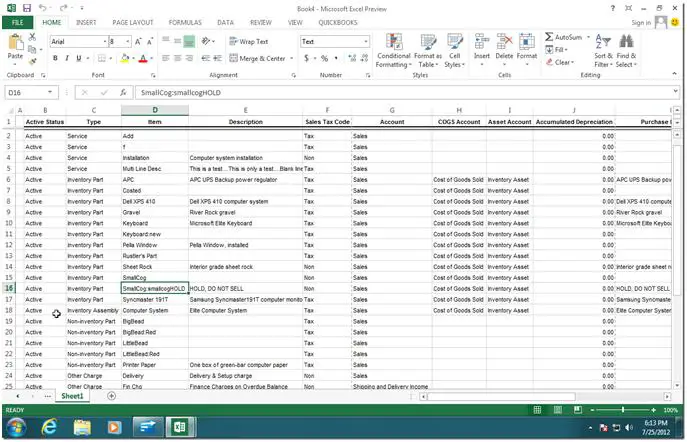This screenshot has height=442, width=687.
Task: Apply the yellow Fill Color
Action: (x=125, y=58)
